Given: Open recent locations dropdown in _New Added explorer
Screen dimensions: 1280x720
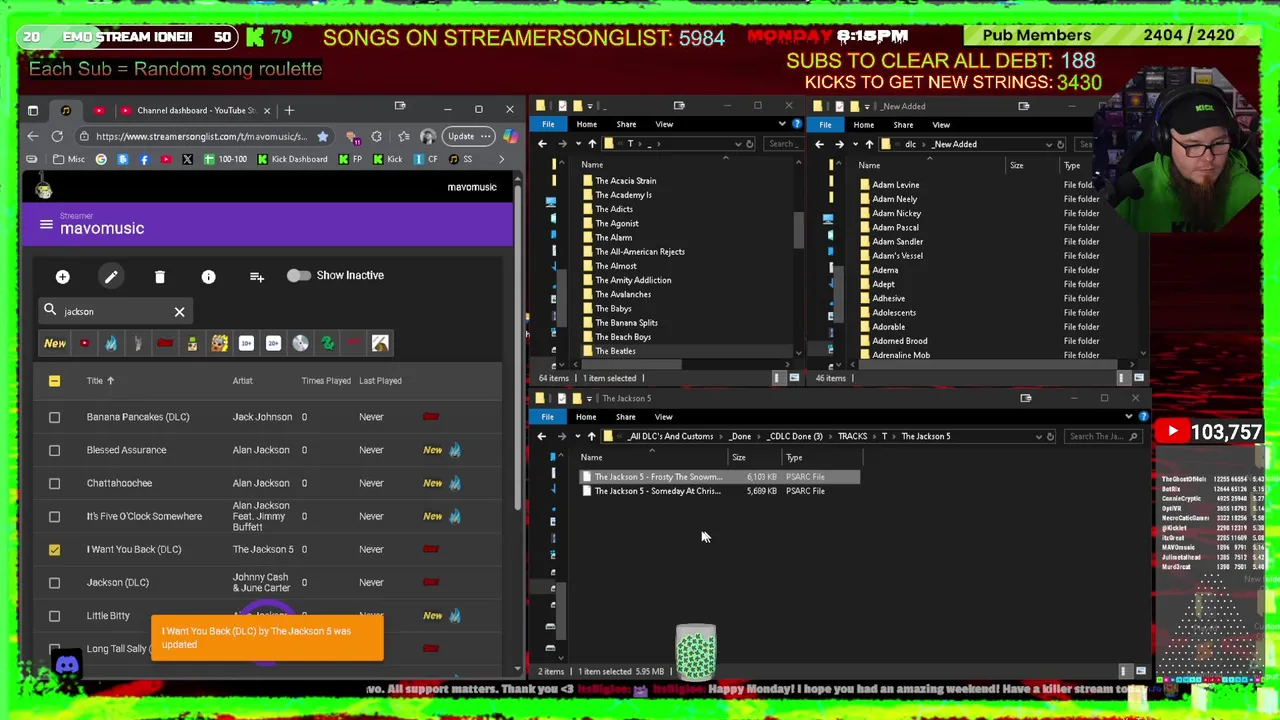Looking at the screenshot, I should [x=854, y=144].
